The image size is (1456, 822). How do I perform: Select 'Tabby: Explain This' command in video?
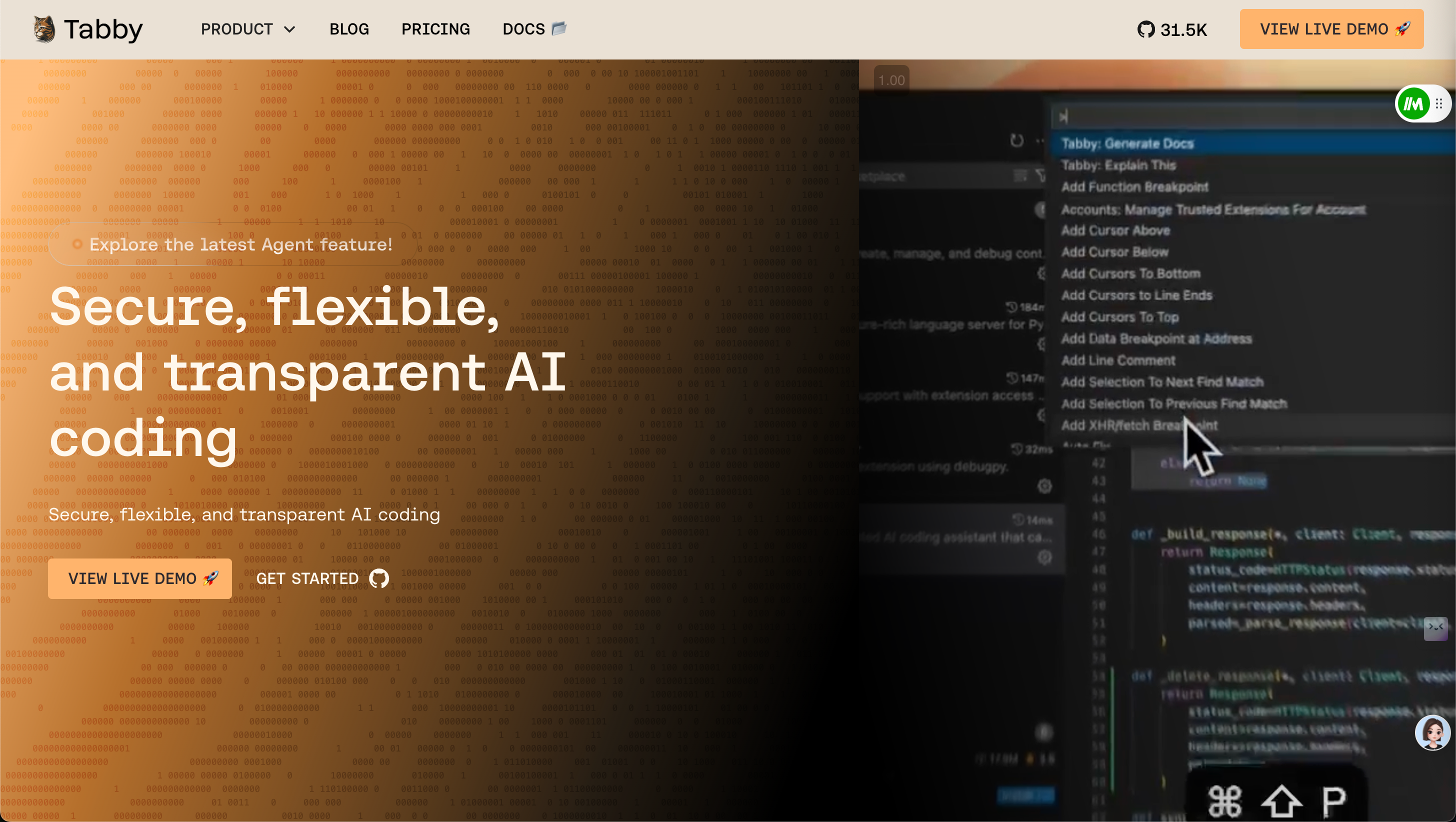click(1252, 165)
